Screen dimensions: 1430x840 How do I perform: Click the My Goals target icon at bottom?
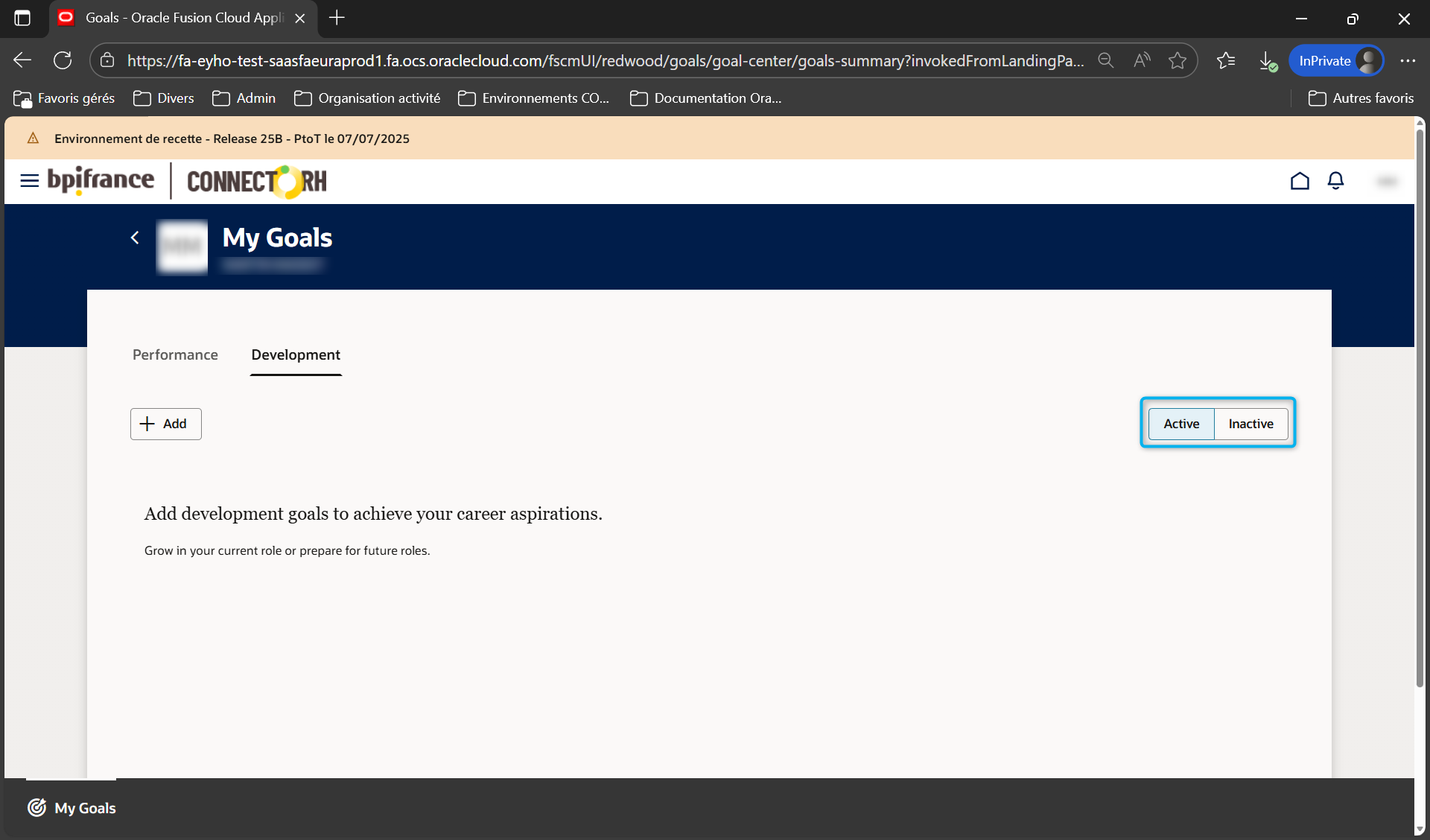(x=36, y=808)
